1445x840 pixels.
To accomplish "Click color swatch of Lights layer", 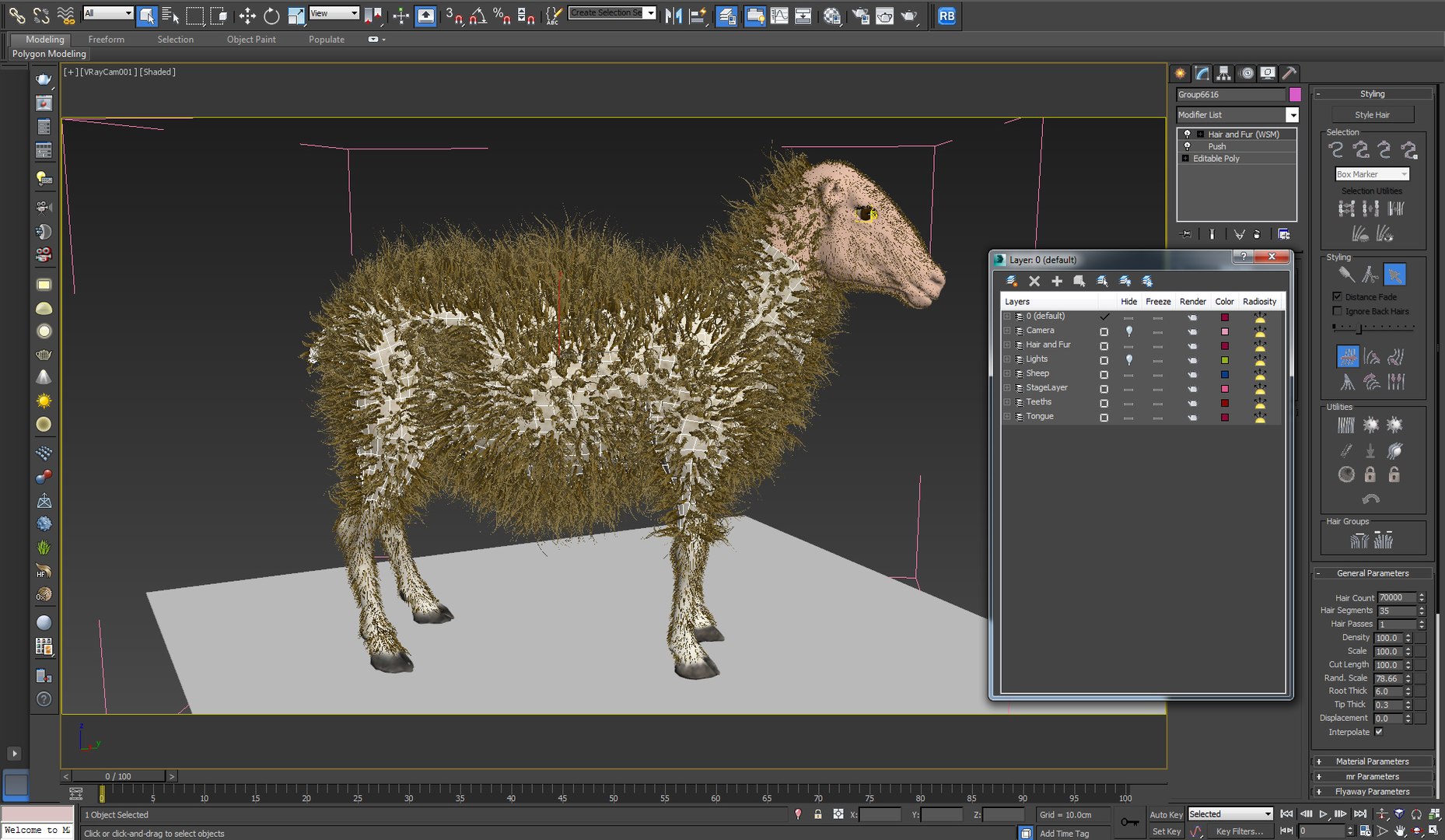I will click(1224, 360).
